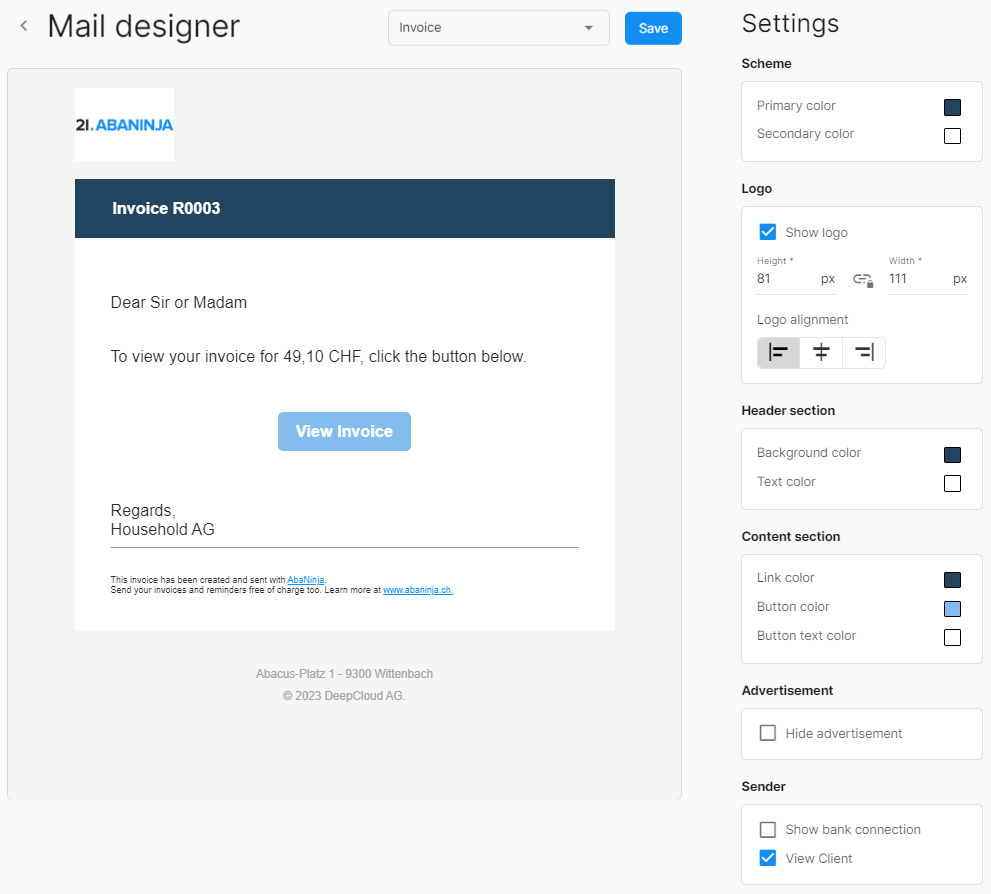Image resolution: width=991 pixels, height=894 pixels.
Task: Align logo to the right
Action: [863, 353]
